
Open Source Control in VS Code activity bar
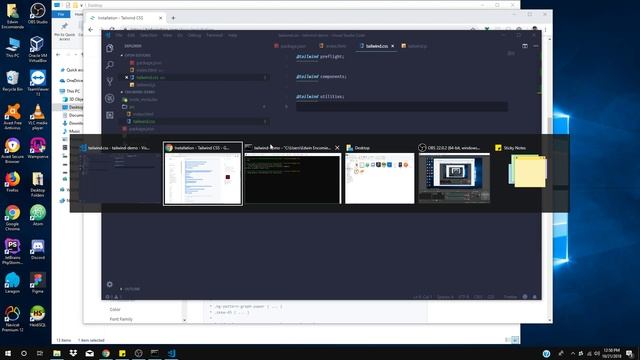(110, 81)
